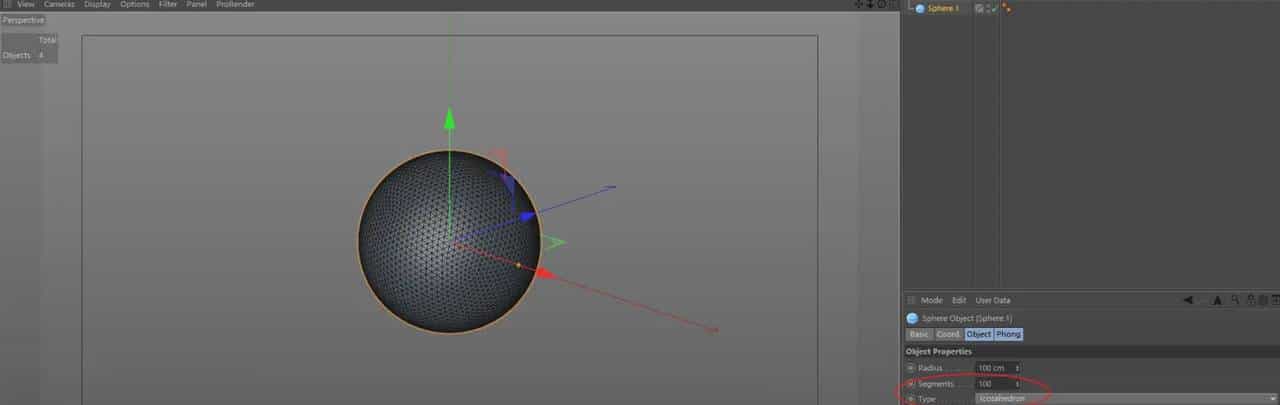Click the lock element icon in Attribute Manager
1280x405 pixels.
1251,300
